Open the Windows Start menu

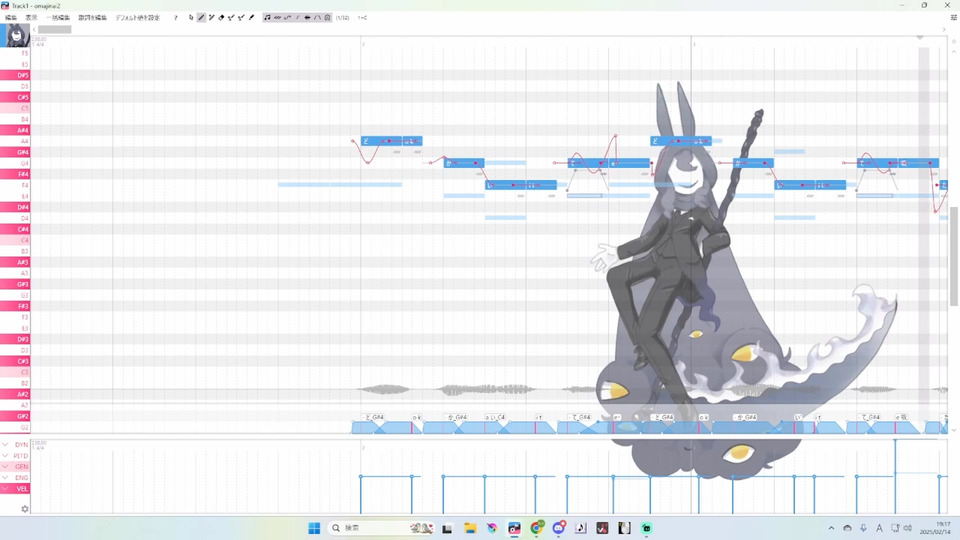click(x=314, y=528)
